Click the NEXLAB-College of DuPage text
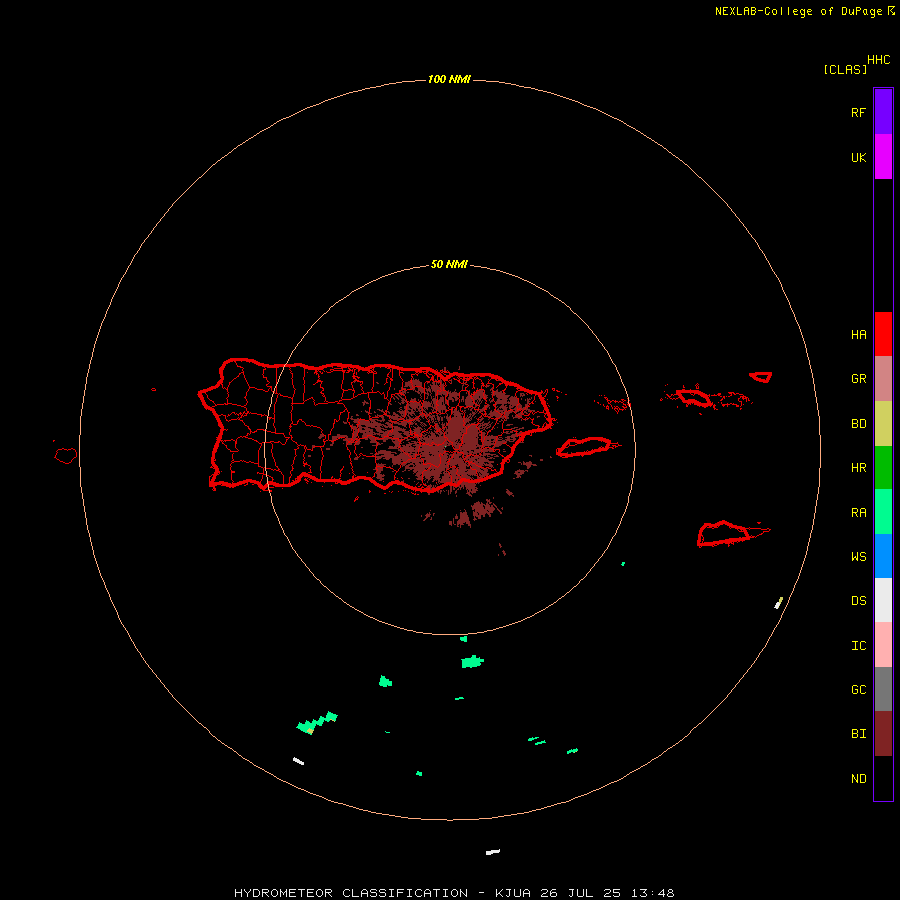Screen dimensions: 900x900 click(798, 11)
